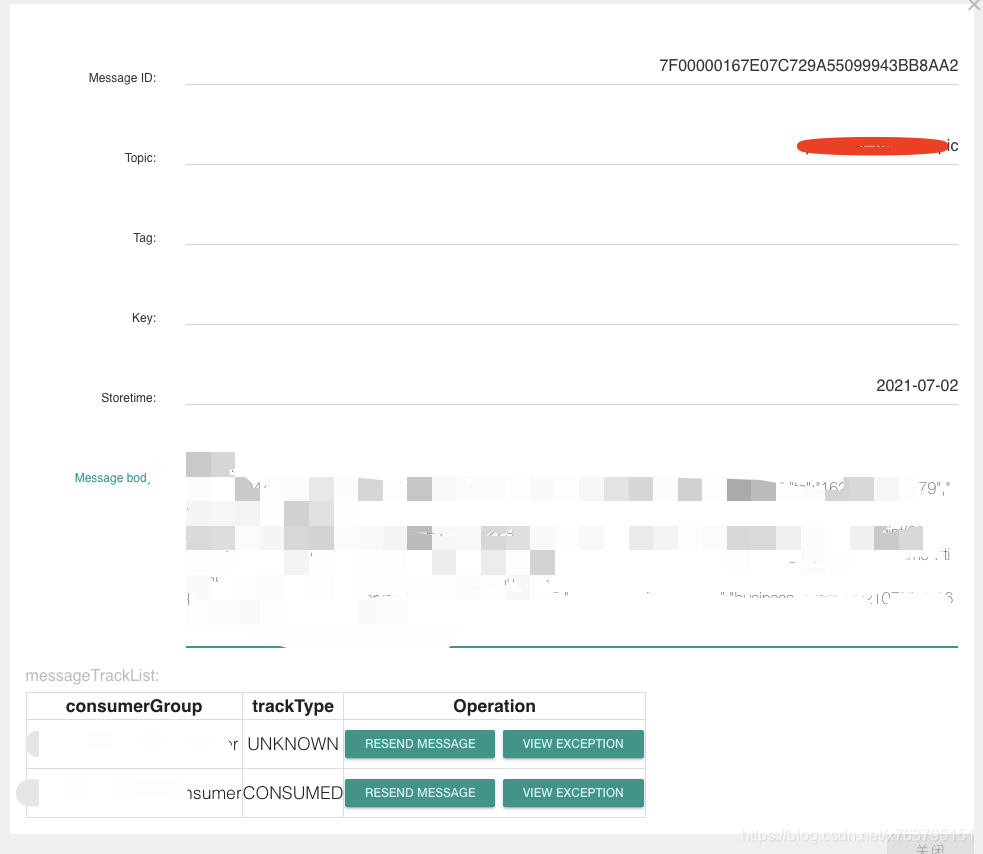Image resolution: width=983 pixels, height=854 pixels.
Task: Focus the empty Tag field
Action: pyautogui.click(x=571, y=228)
